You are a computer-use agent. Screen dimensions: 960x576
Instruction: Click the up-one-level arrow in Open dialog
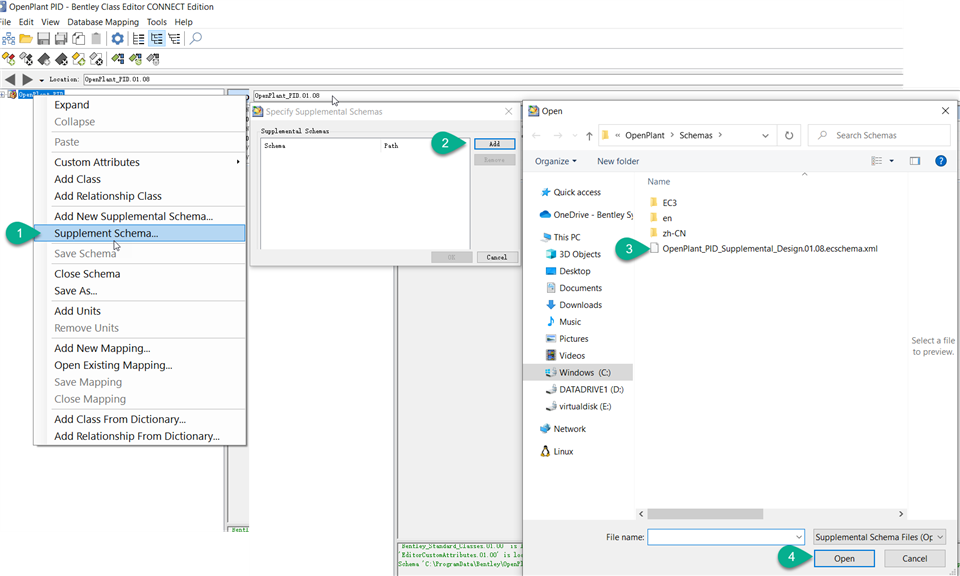click(589, 135)
